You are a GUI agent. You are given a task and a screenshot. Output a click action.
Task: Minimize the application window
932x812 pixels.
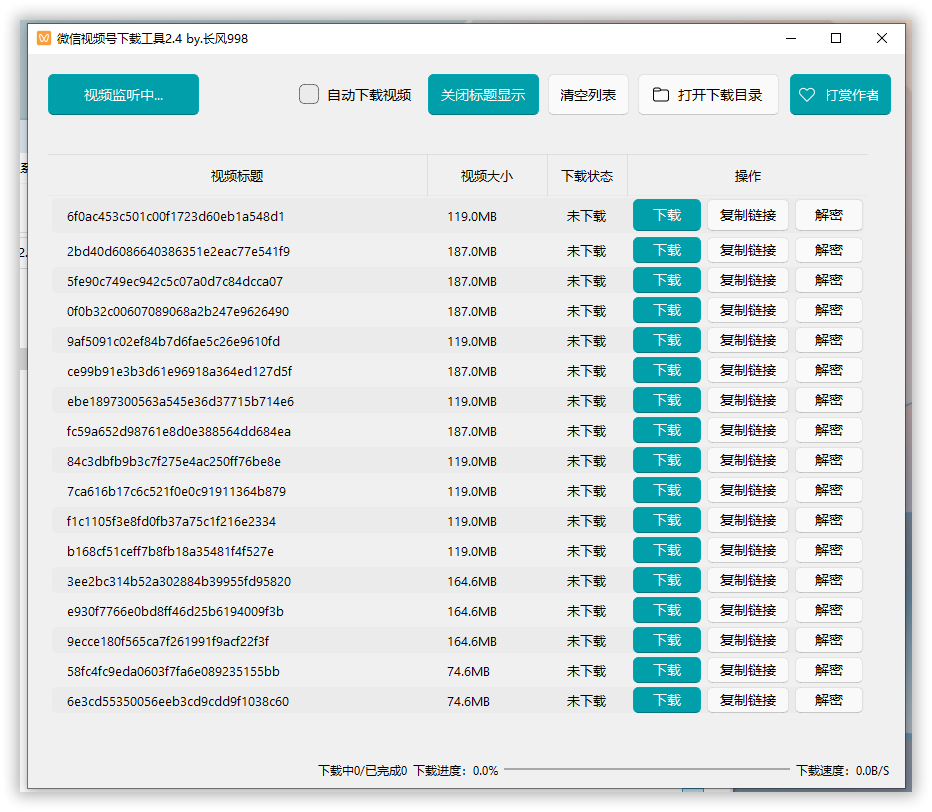click(x=791, y=38)
